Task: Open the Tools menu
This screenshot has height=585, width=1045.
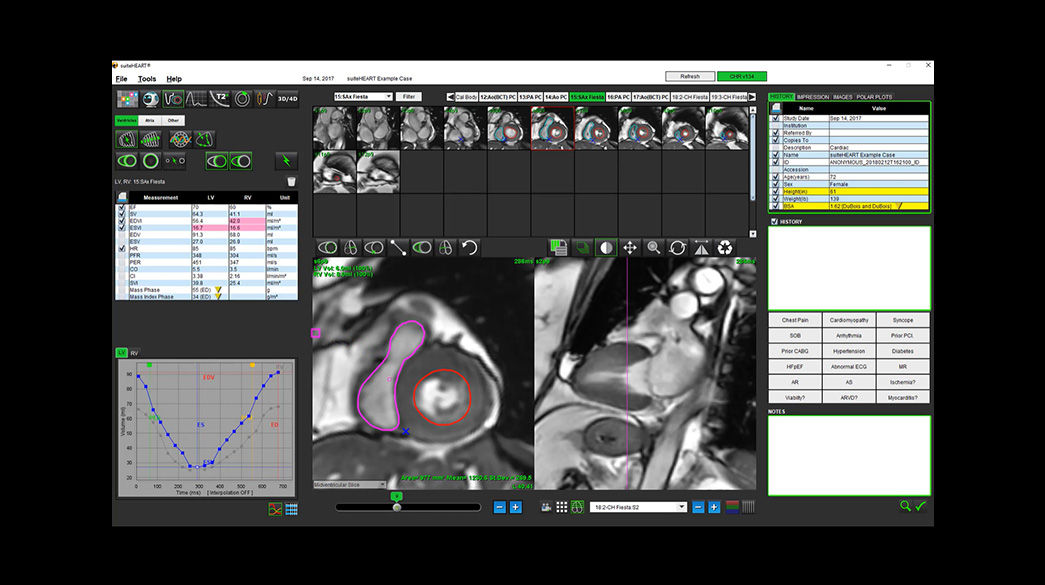Action: pos(146,78)
